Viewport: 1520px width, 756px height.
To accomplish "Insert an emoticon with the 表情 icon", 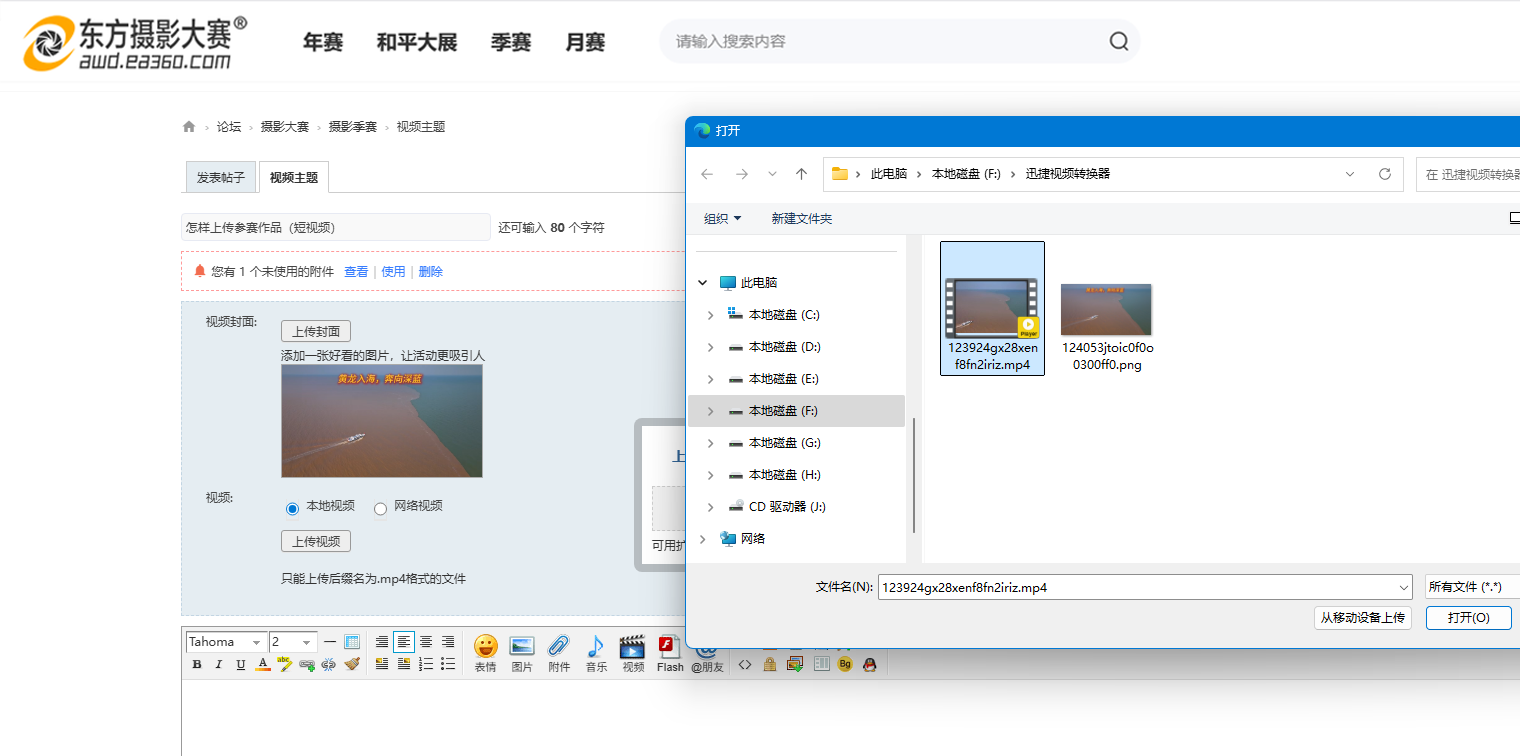I will [x=485, y=652].
